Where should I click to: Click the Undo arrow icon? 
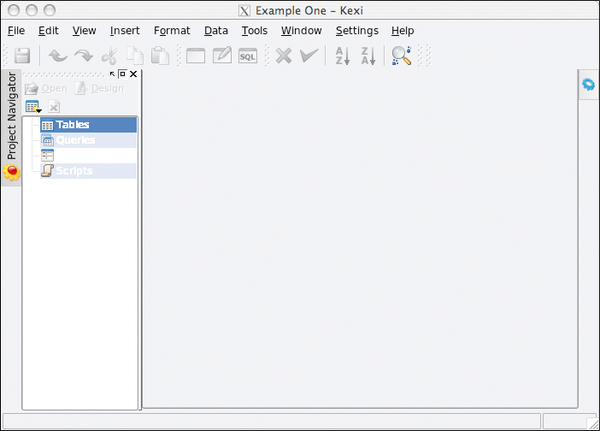coord(59,56)
